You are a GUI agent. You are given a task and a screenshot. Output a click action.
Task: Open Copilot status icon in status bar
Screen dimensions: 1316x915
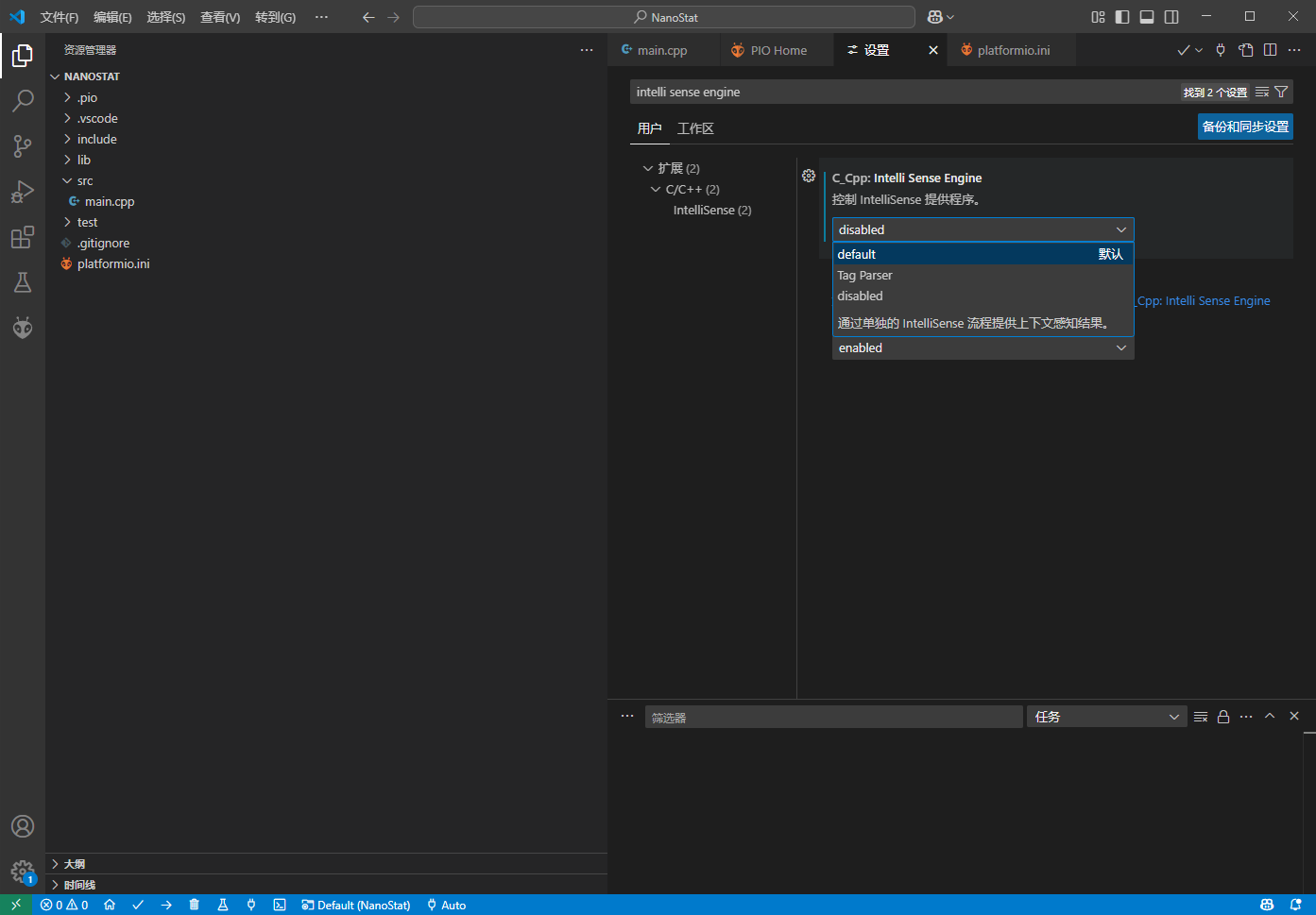[x=1267, y=905]
